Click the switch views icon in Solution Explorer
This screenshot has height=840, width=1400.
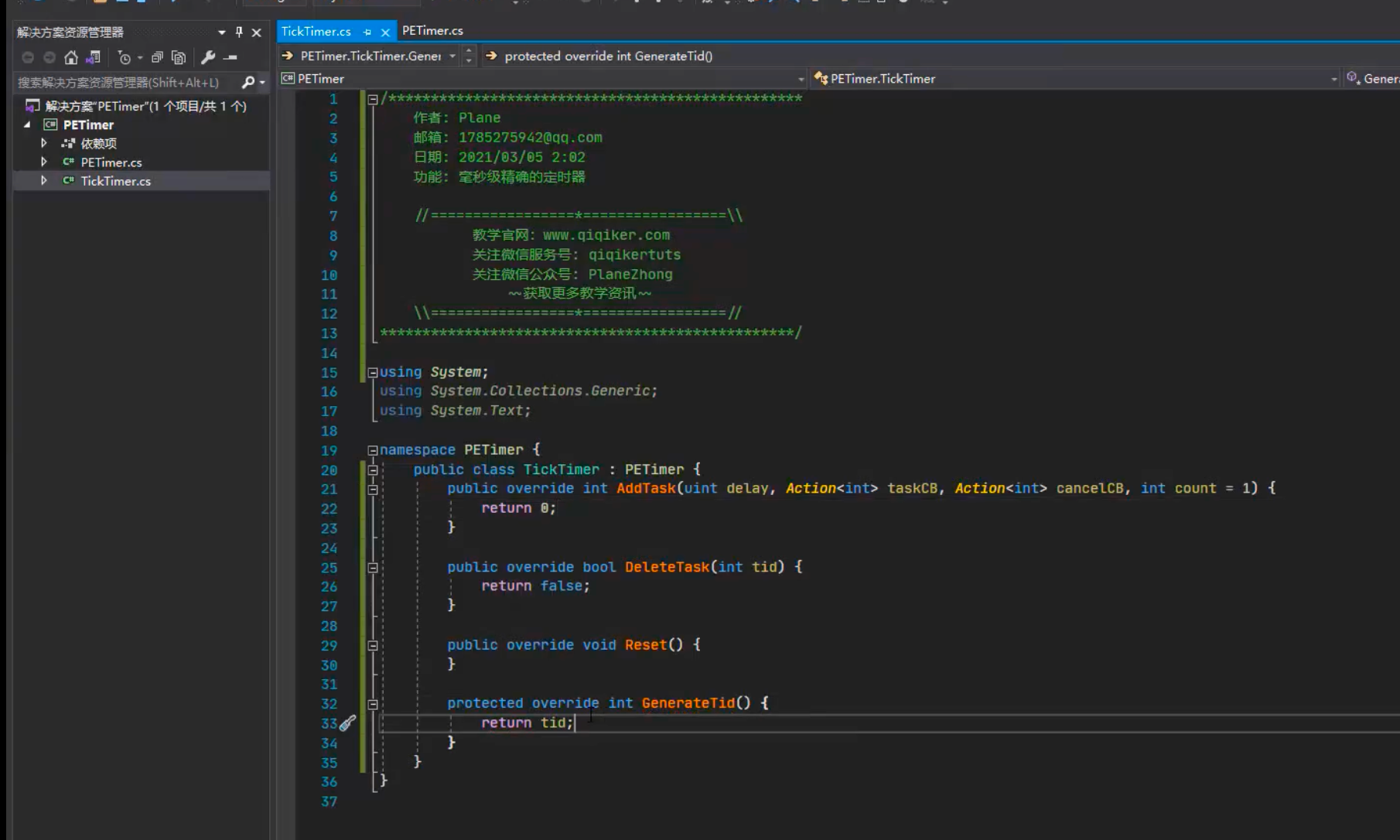(x=94, y=57)
